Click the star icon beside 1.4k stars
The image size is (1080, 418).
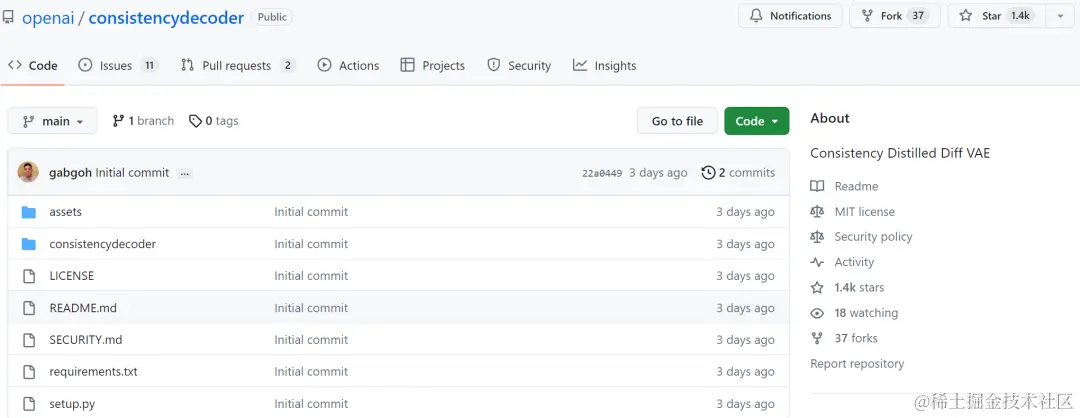(817, 288)
